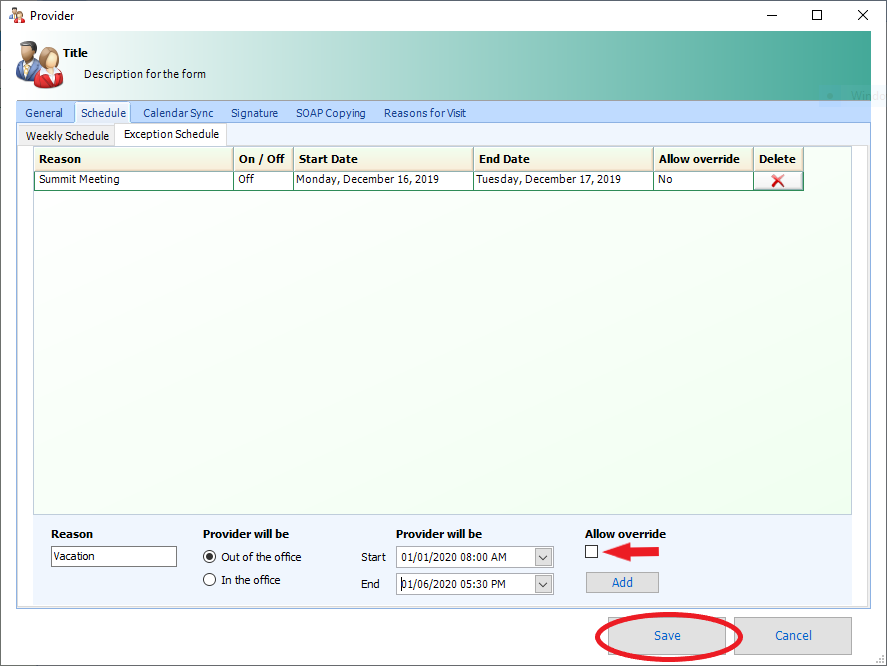887x666 pixels.
Task: Open the Start date-time dropdown
Action: (x=541, y=557)
